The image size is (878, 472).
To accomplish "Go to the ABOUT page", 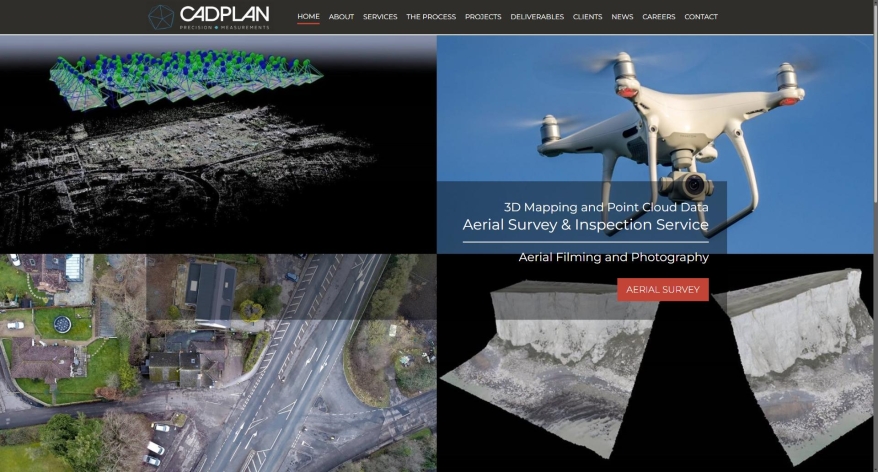I will (341, 17).
